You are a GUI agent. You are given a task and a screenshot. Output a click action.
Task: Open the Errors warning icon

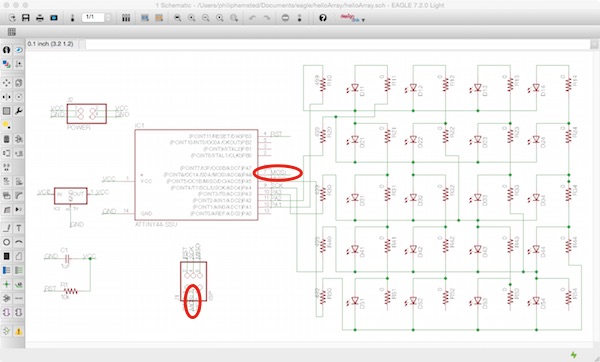(x=18, y=331)
